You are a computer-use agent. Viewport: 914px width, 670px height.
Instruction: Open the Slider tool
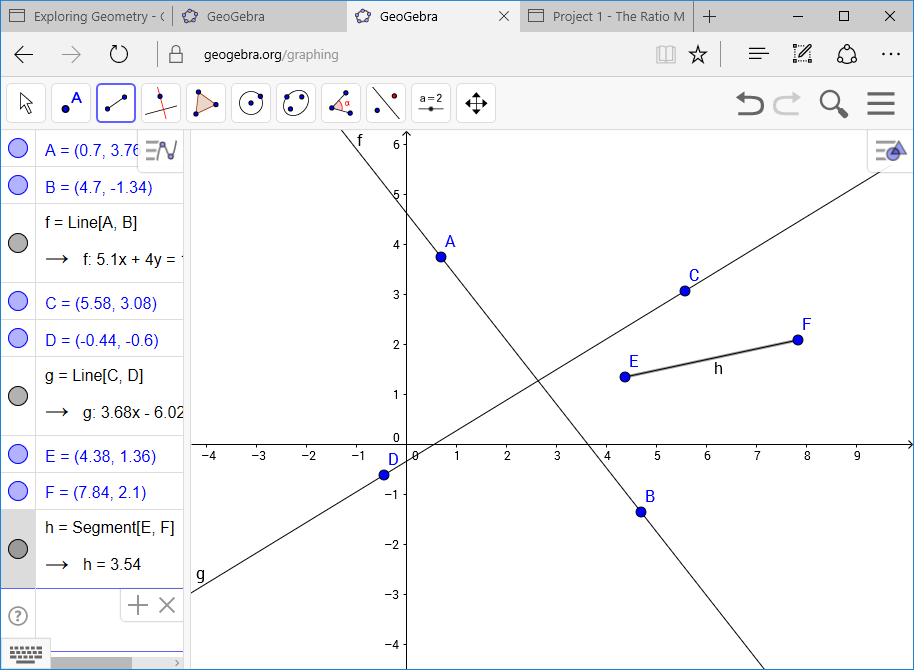(430, 102)
